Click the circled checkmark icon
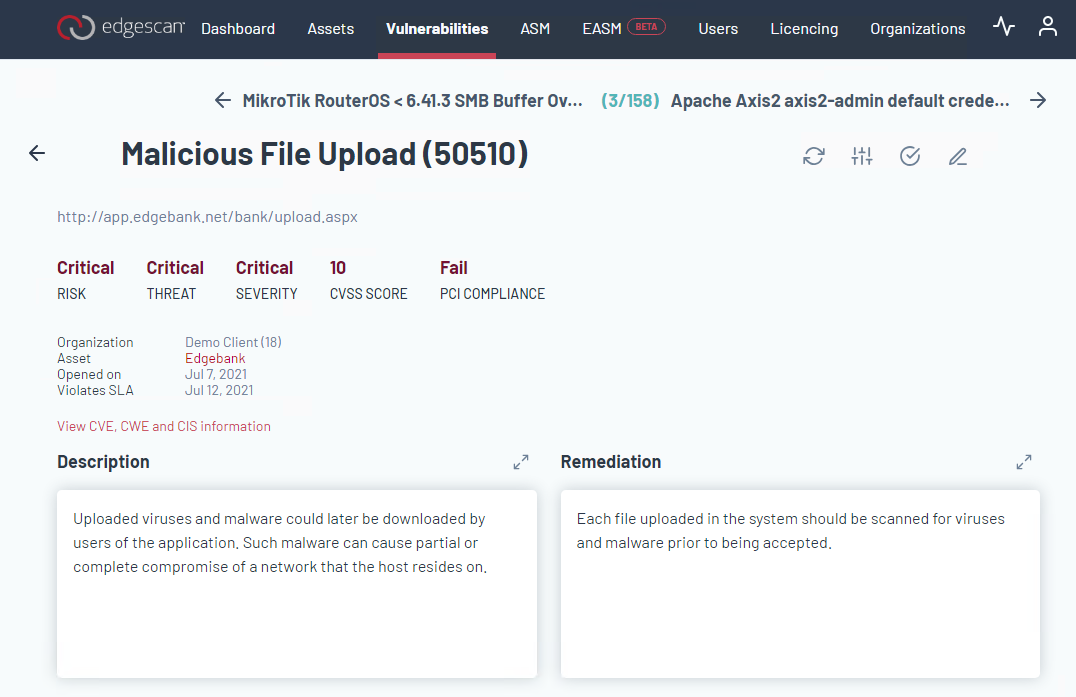Viewport: 1076px width, 697px height. point(910,156)
